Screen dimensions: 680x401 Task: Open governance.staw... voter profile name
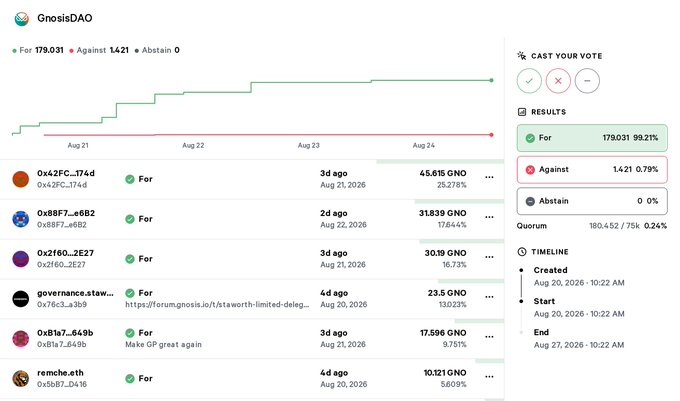pos(75,293)
